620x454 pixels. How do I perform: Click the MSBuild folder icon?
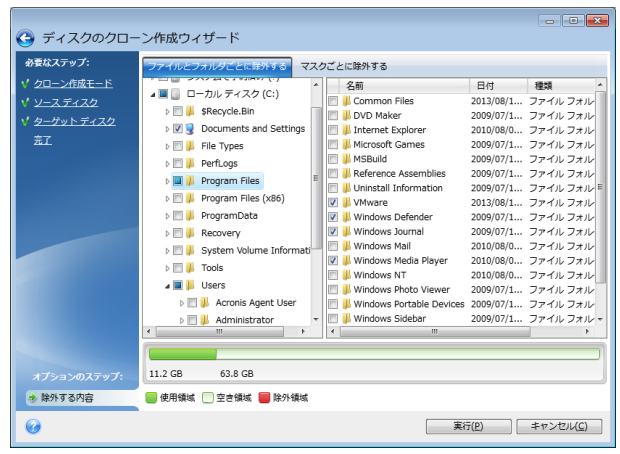click(x=347, y=159)
